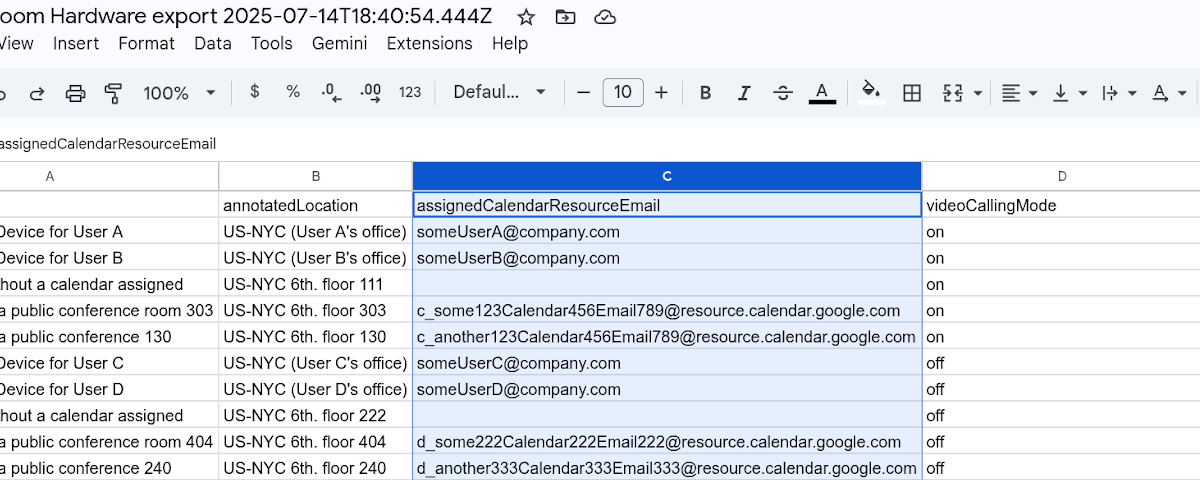1200x480 pixels.
Task: Open the font family dropdown
Action: (499, 92)
